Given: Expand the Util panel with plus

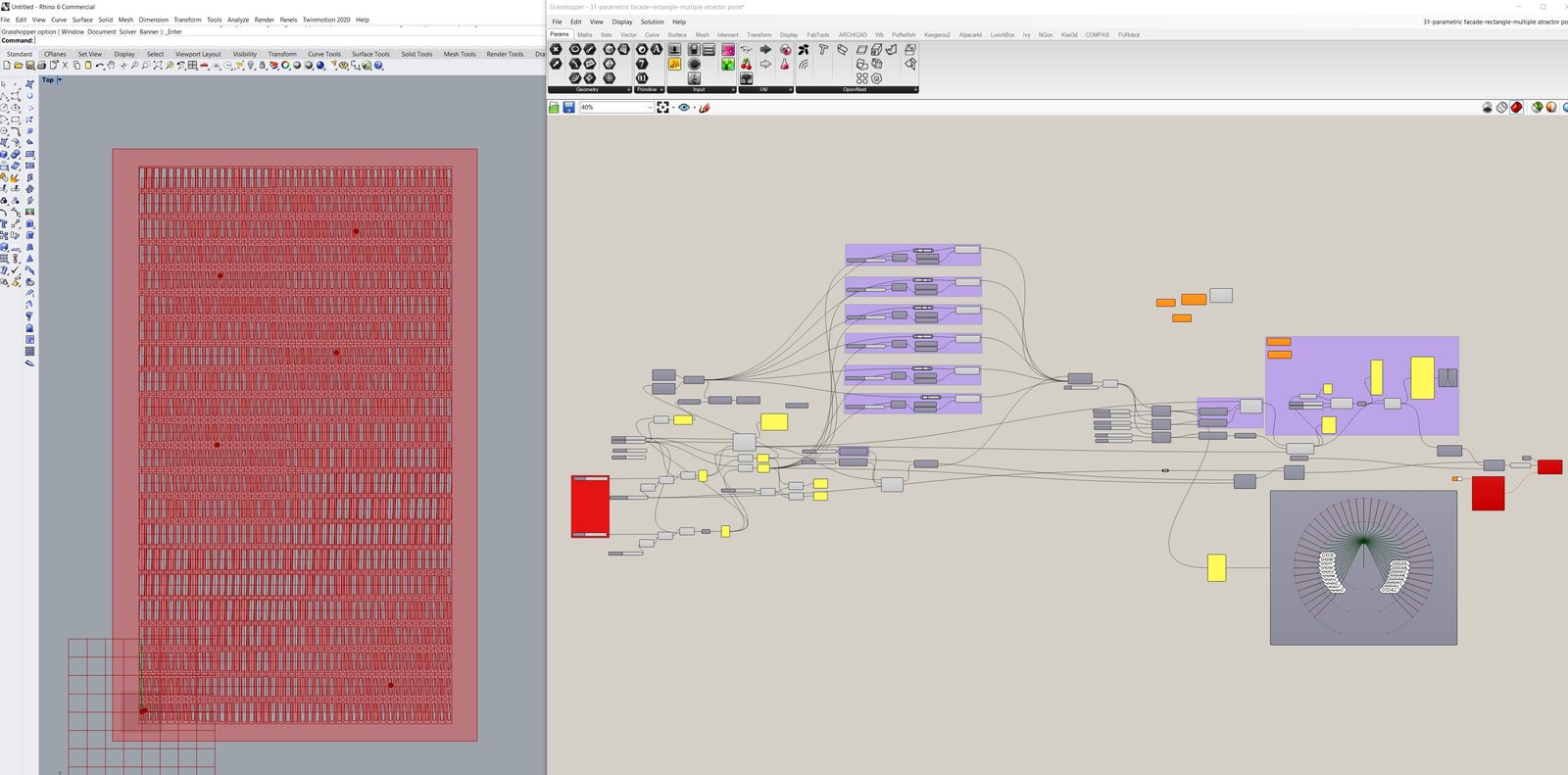Looking at the screenshot, I should [790, 89].
